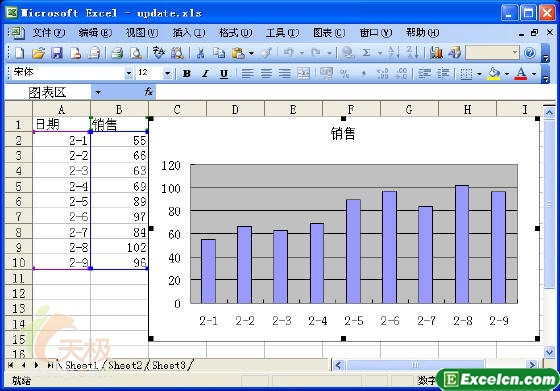The height and width of the screenshot is (391, 560).
Task: Click the Fill Color paint bucket swatch
Action: [494, 74]
